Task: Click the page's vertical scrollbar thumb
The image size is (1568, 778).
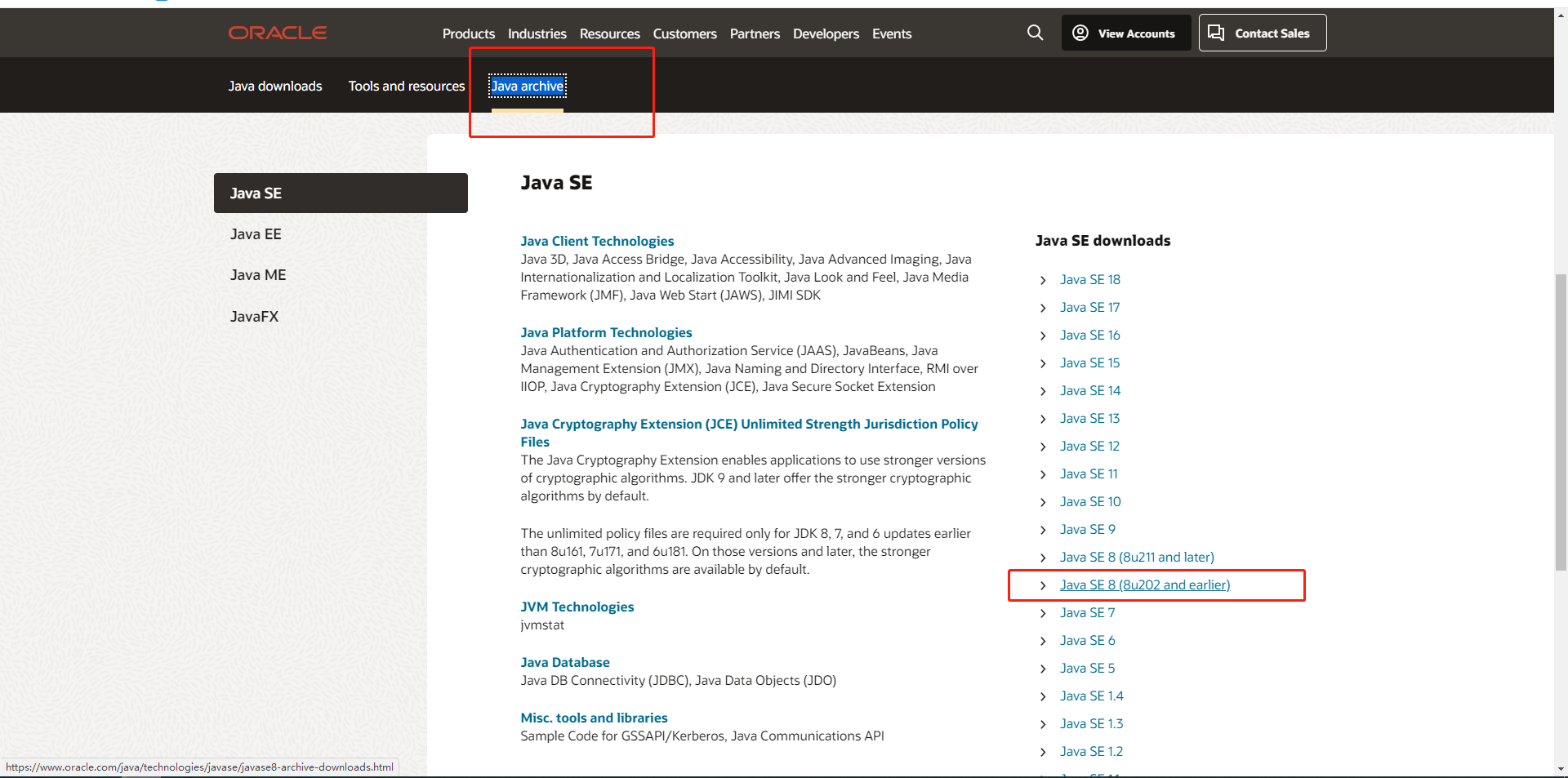Action: click(x=1561, y=420)
